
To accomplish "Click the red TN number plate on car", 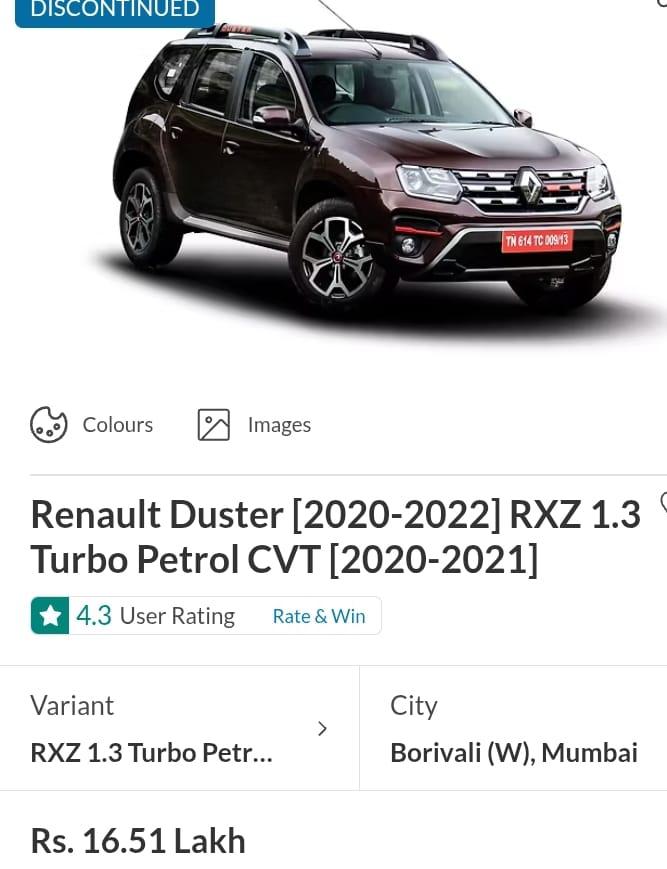I will (x=537, y=241).
